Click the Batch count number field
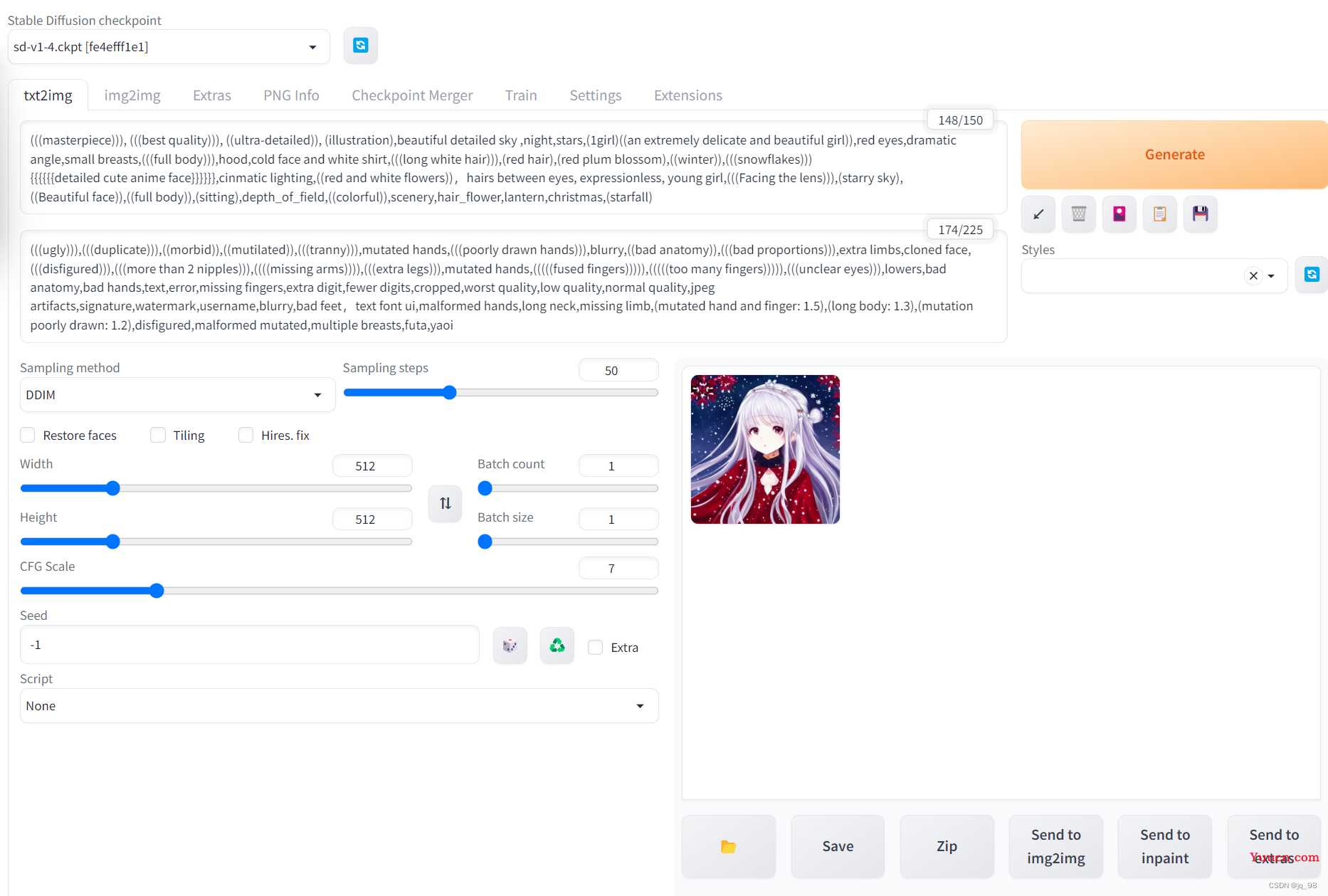This screenshot has width=1328, height=896. point(618,465)
